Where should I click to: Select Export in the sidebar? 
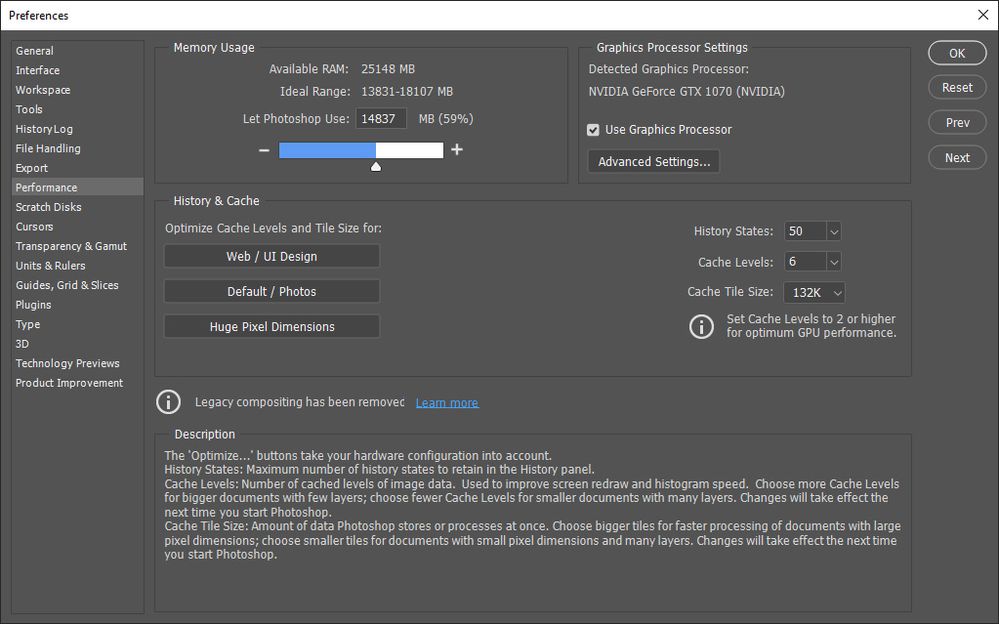(77, 168)
